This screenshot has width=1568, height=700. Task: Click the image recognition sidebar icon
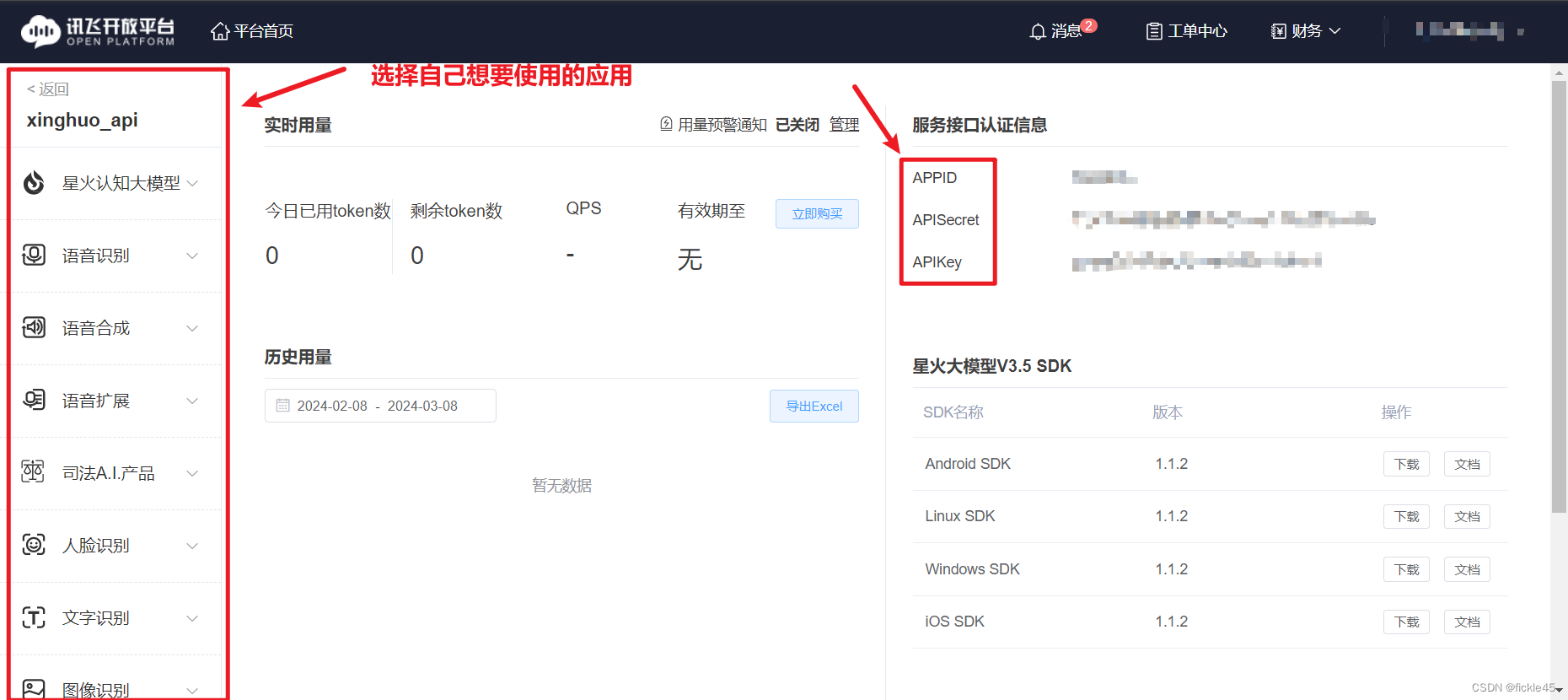pos(34,689)
